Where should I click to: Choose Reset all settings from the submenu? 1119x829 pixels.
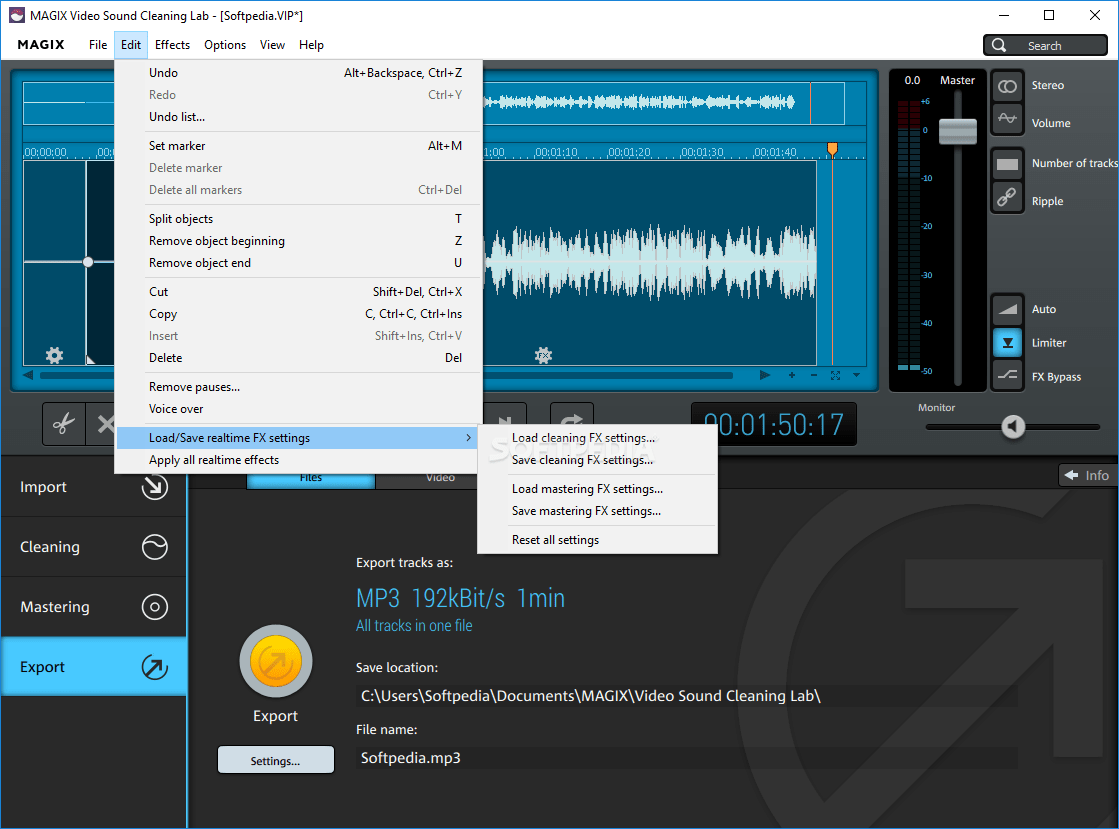tap(557, 539)
